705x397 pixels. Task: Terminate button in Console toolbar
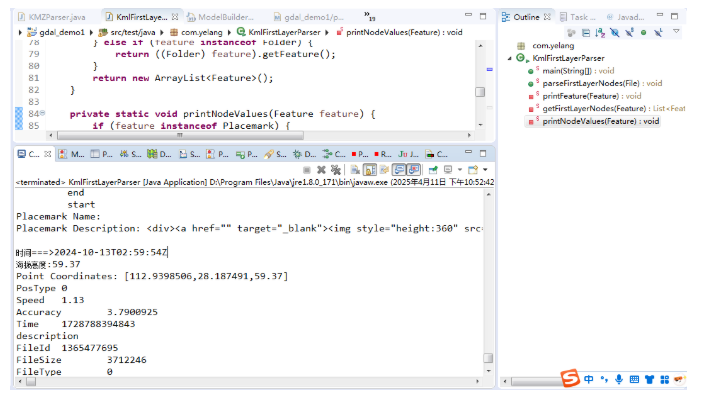tap(307, 170)
